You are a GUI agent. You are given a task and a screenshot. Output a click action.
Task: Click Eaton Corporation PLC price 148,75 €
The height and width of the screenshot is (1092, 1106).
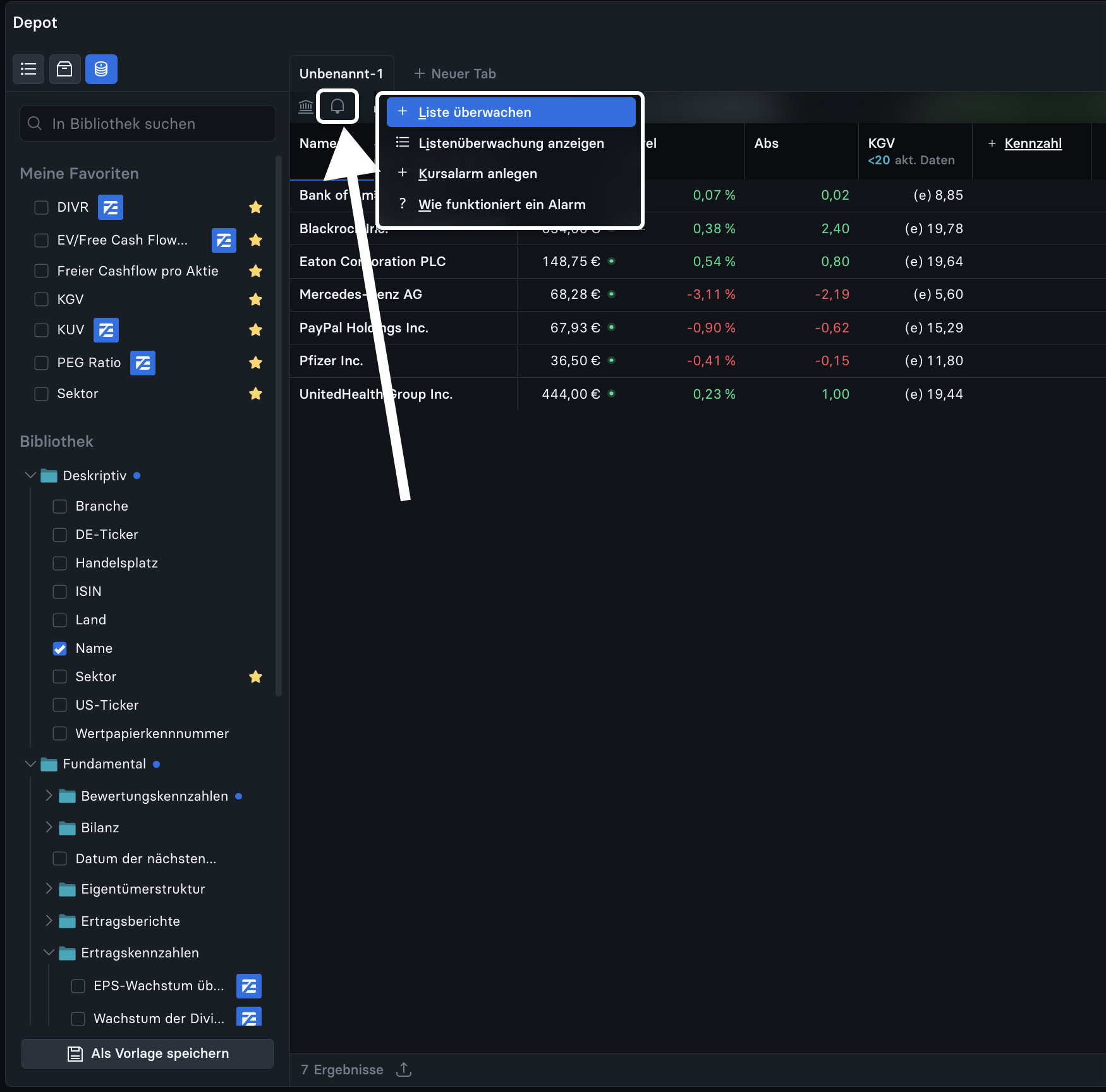click(x=571, y=262)
